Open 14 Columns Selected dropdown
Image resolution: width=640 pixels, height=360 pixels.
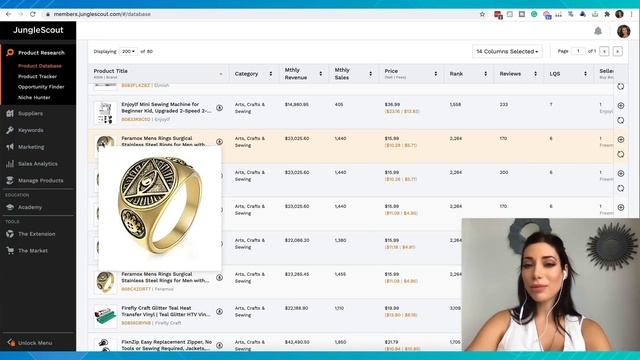507,51
